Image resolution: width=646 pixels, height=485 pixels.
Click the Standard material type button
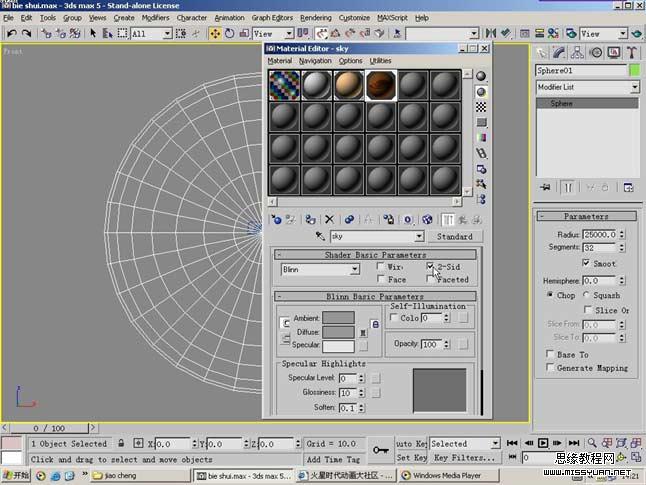pyautogui.click(x=454, y=236)
